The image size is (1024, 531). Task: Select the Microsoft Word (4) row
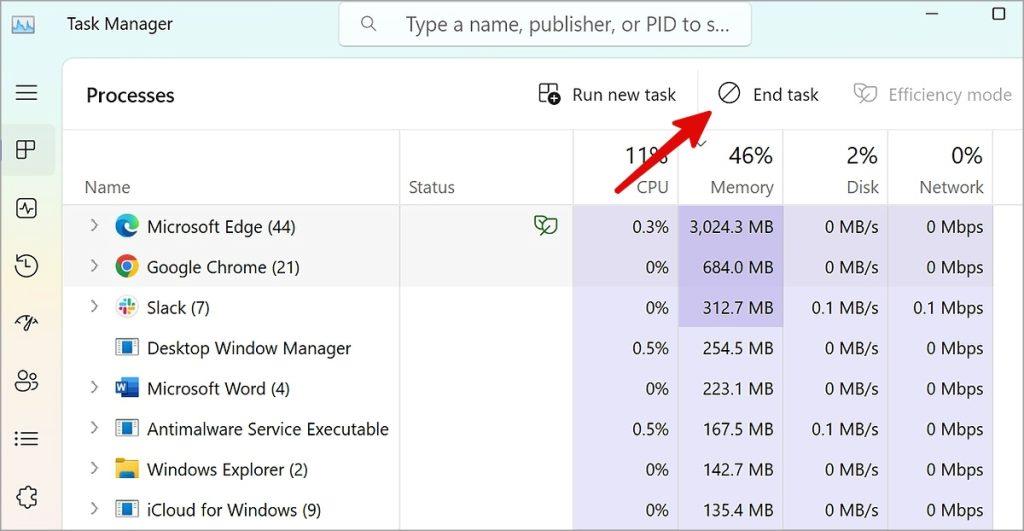point(528,388)
